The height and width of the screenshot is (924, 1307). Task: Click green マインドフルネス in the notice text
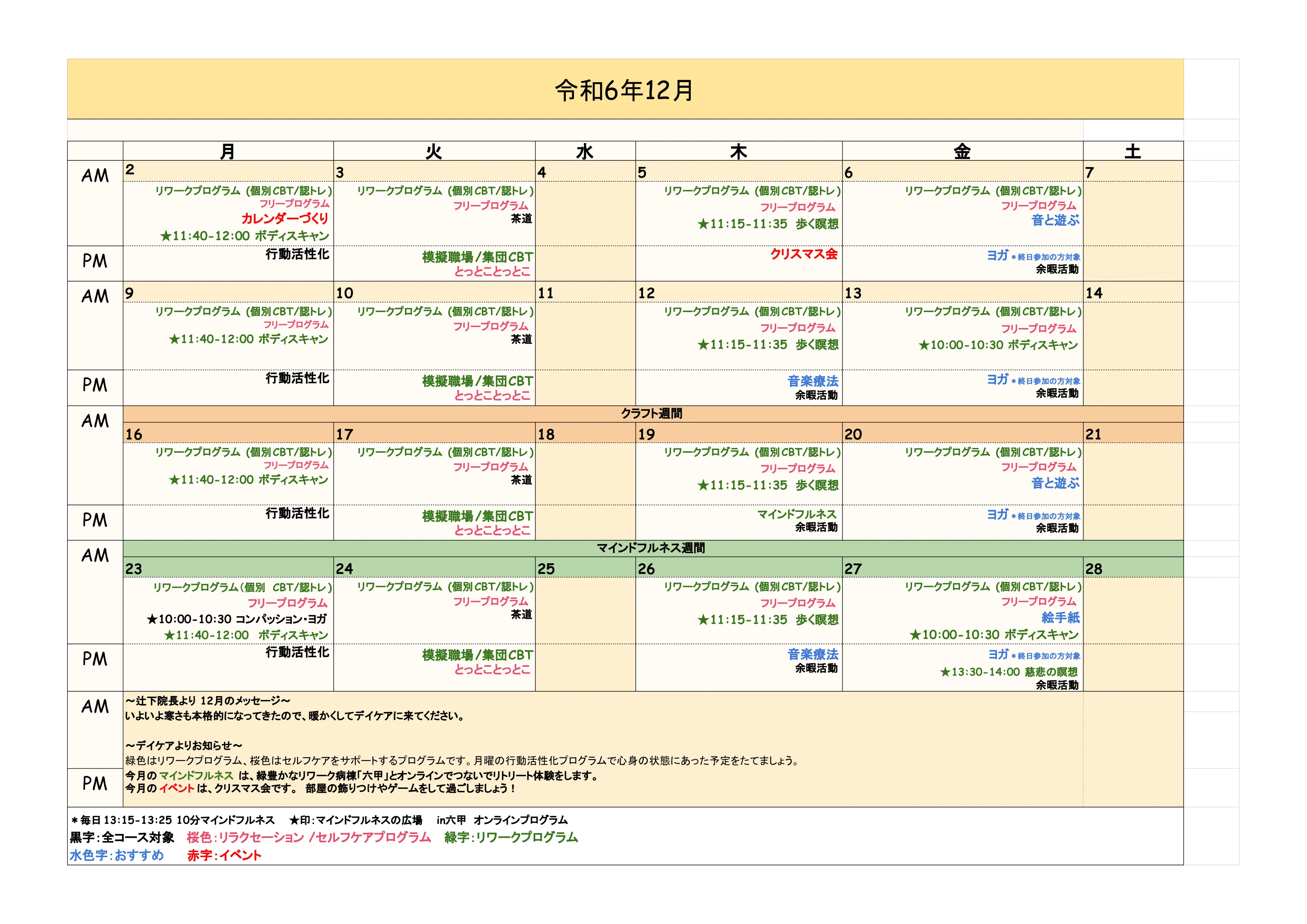(x=196, y=775)
